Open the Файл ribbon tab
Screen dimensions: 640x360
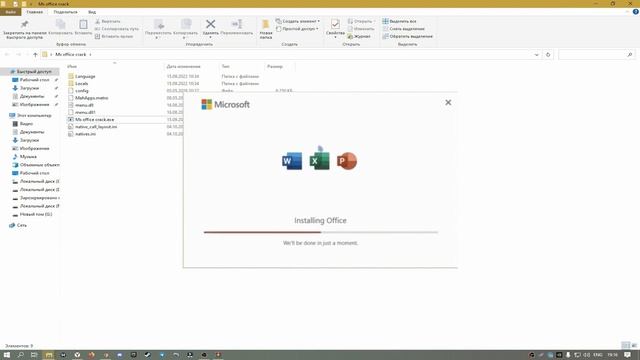[x=11, y=12]
